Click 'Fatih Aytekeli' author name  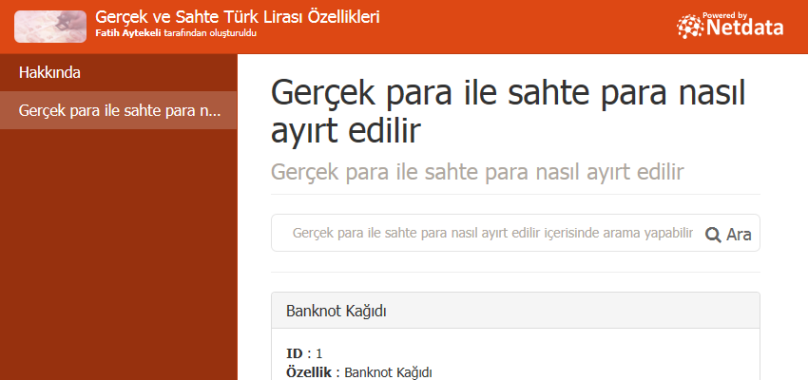coord(129,34)
